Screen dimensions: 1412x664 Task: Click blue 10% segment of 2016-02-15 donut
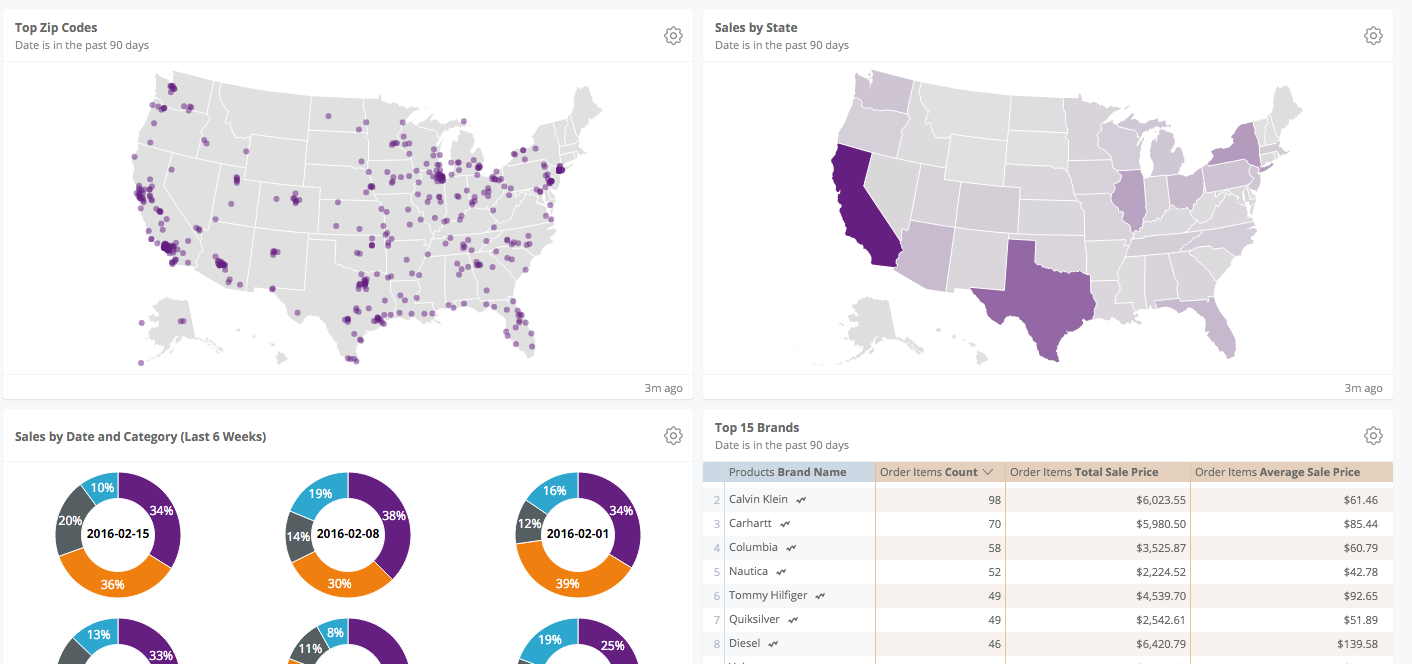[102, 486]
